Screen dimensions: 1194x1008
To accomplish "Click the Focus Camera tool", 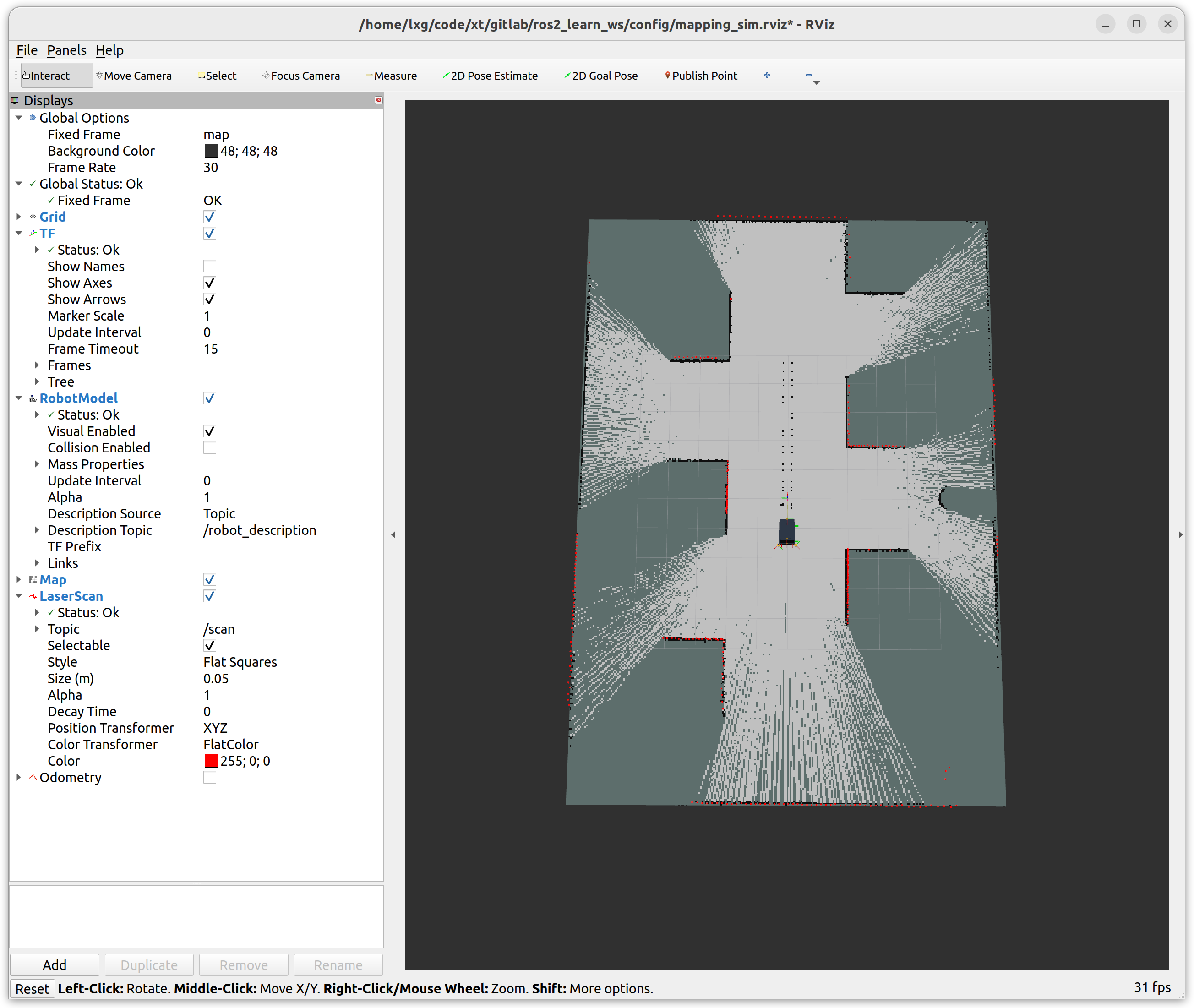I will [301, 76].
